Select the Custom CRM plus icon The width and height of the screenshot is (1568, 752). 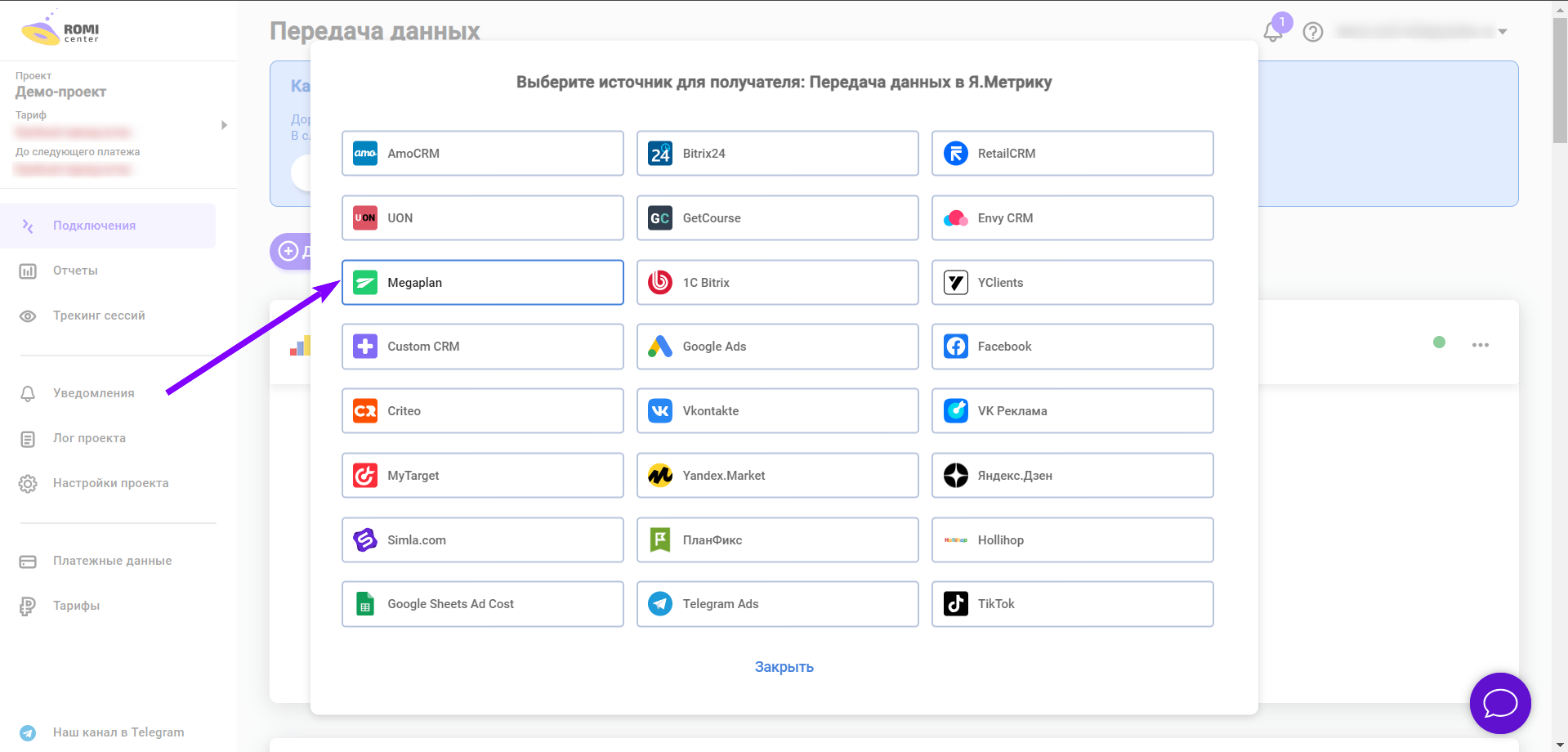click(x=365, y=346)
